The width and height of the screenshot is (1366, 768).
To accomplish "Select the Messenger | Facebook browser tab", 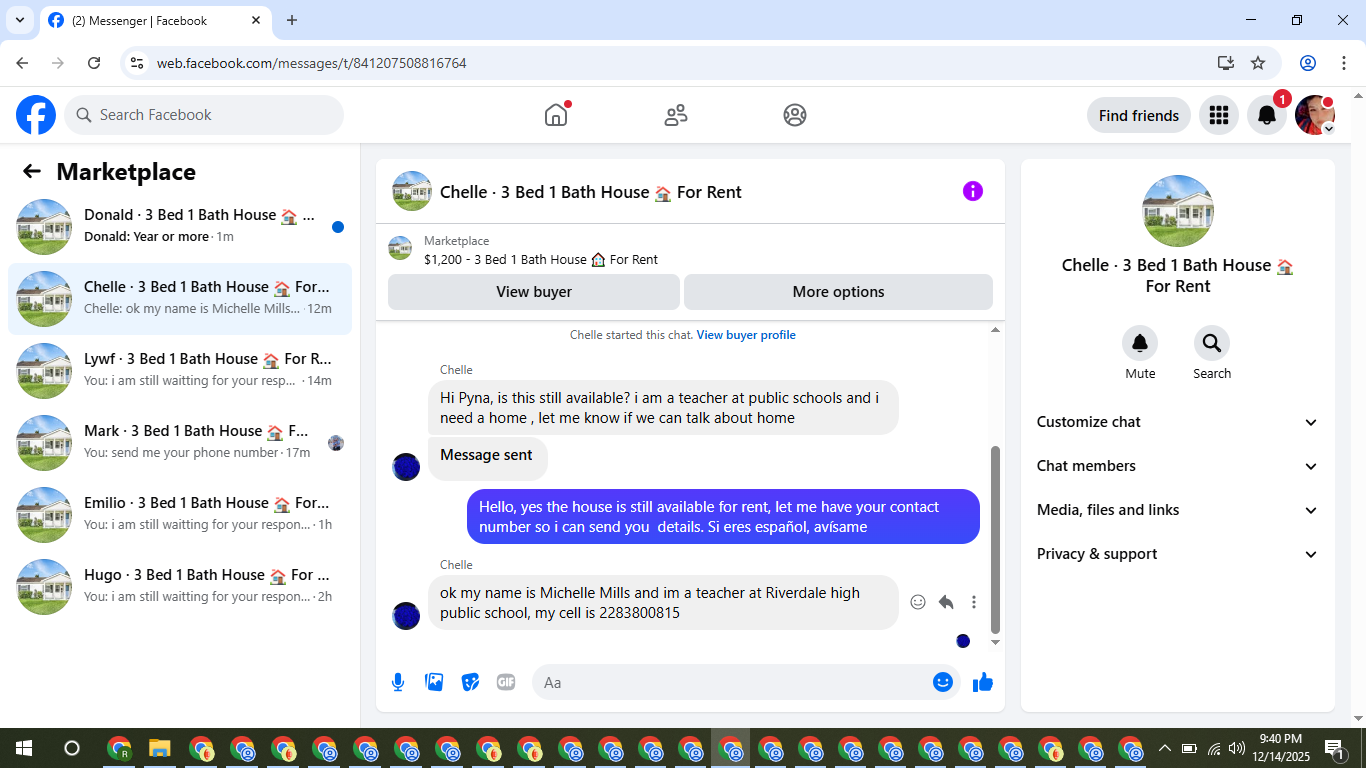I will pyautogui.click(x=155, y=20).
